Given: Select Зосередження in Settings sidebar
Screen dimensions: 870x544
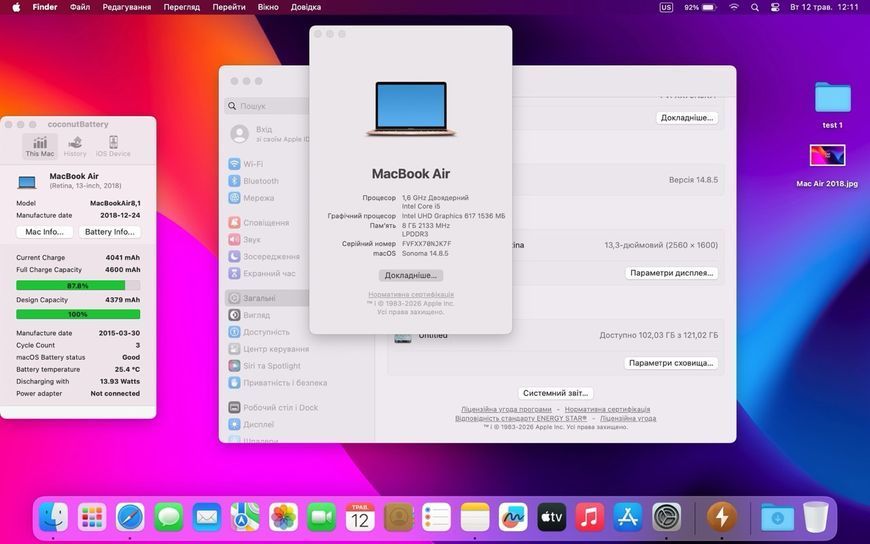Looking at the screenshot, I should click(269, 256).
